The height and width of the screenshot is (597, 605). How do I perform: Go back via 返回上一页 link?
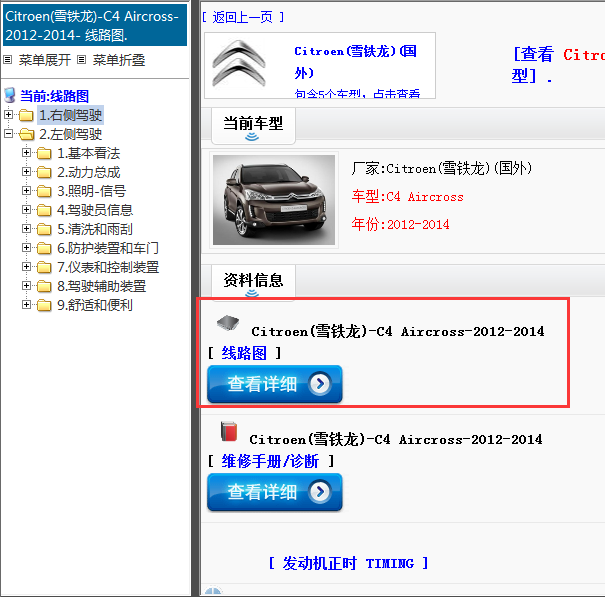click(243, 17)
